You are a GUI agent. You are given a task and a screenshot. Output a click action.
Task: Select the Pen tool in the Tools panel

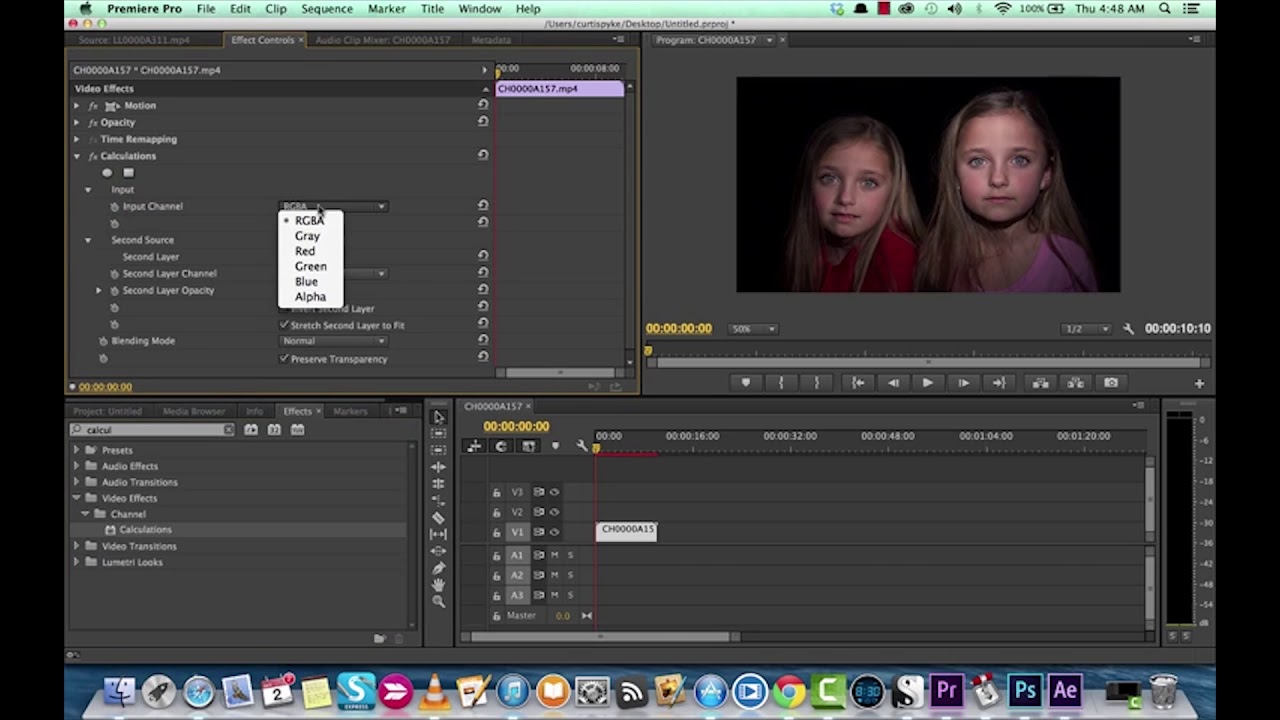click(438, 567)
